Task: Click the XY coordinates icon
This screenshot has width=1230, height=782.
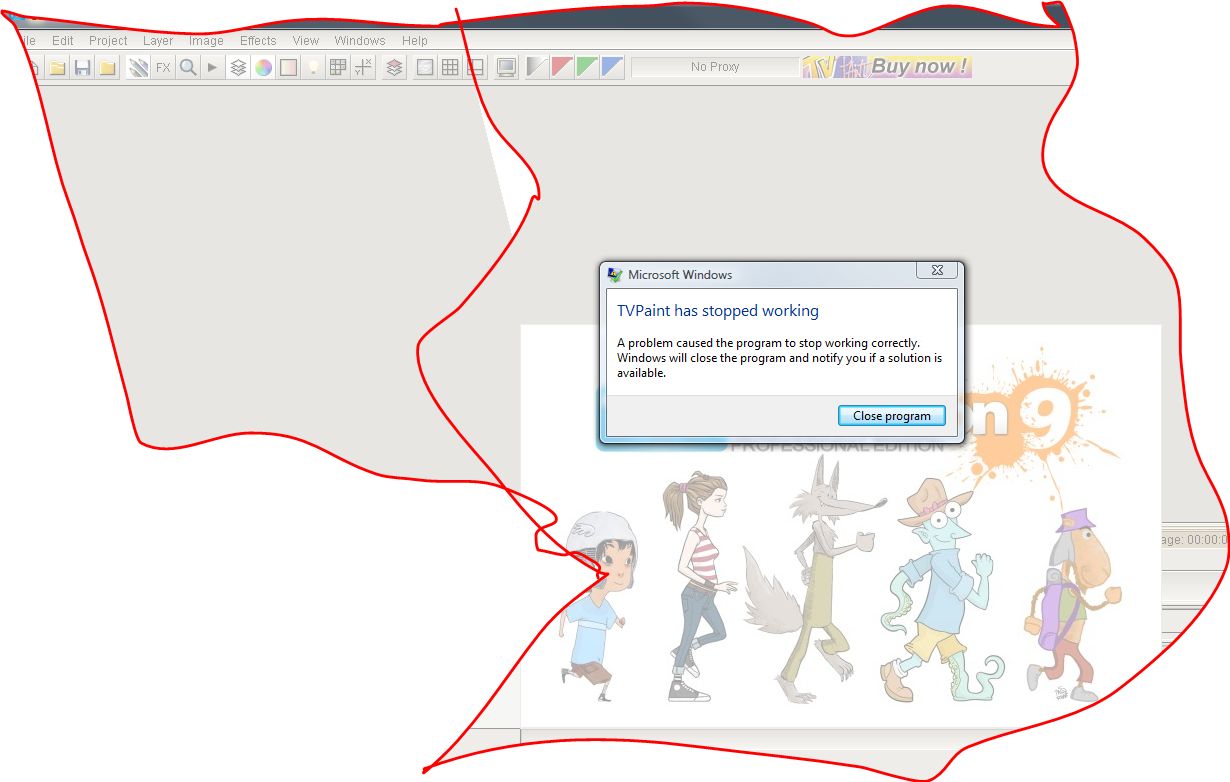Action: [363, 67]
